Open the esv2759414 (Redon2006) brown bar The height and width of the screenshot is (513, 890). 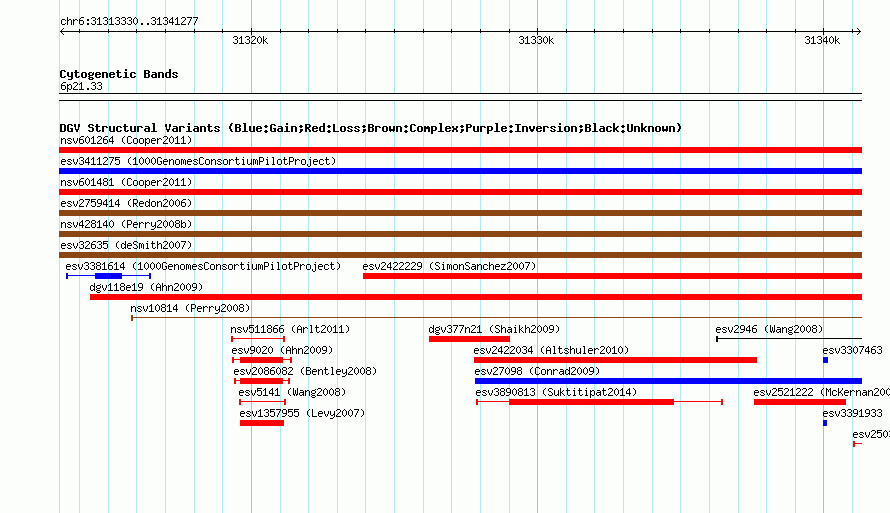click(460, 213)
